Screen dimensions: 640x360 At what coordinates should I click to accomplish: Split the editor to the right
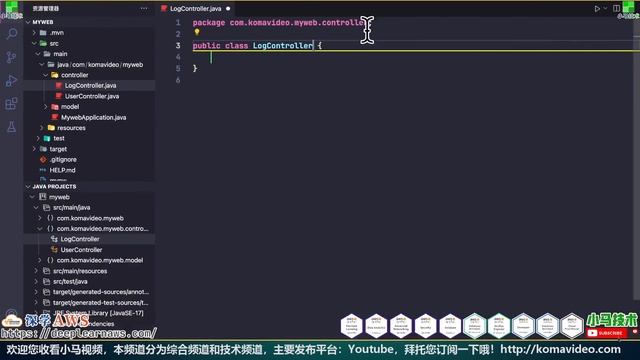616,8
